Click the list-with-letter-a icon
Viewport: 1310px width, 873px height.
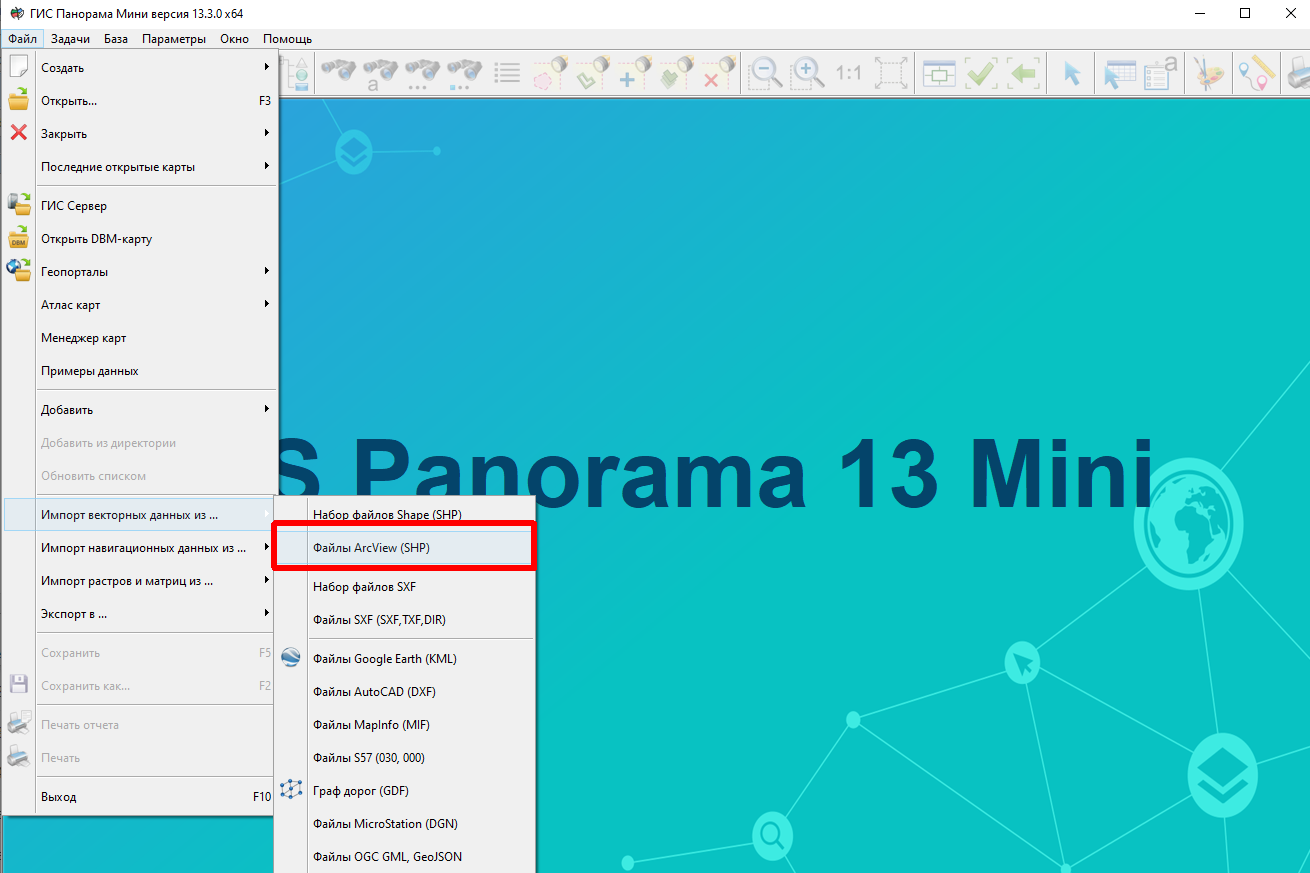pyautogui.click(x=1161, y=72)
